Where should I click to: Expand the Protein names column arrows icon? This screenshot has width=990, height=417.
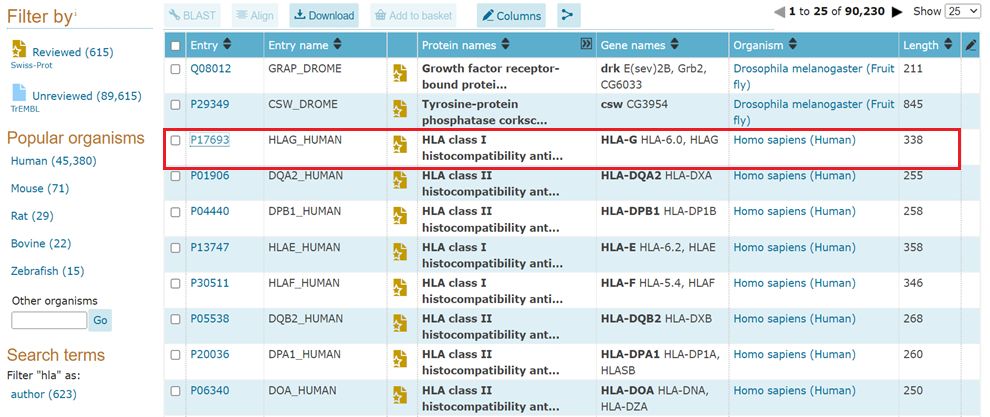586,45
